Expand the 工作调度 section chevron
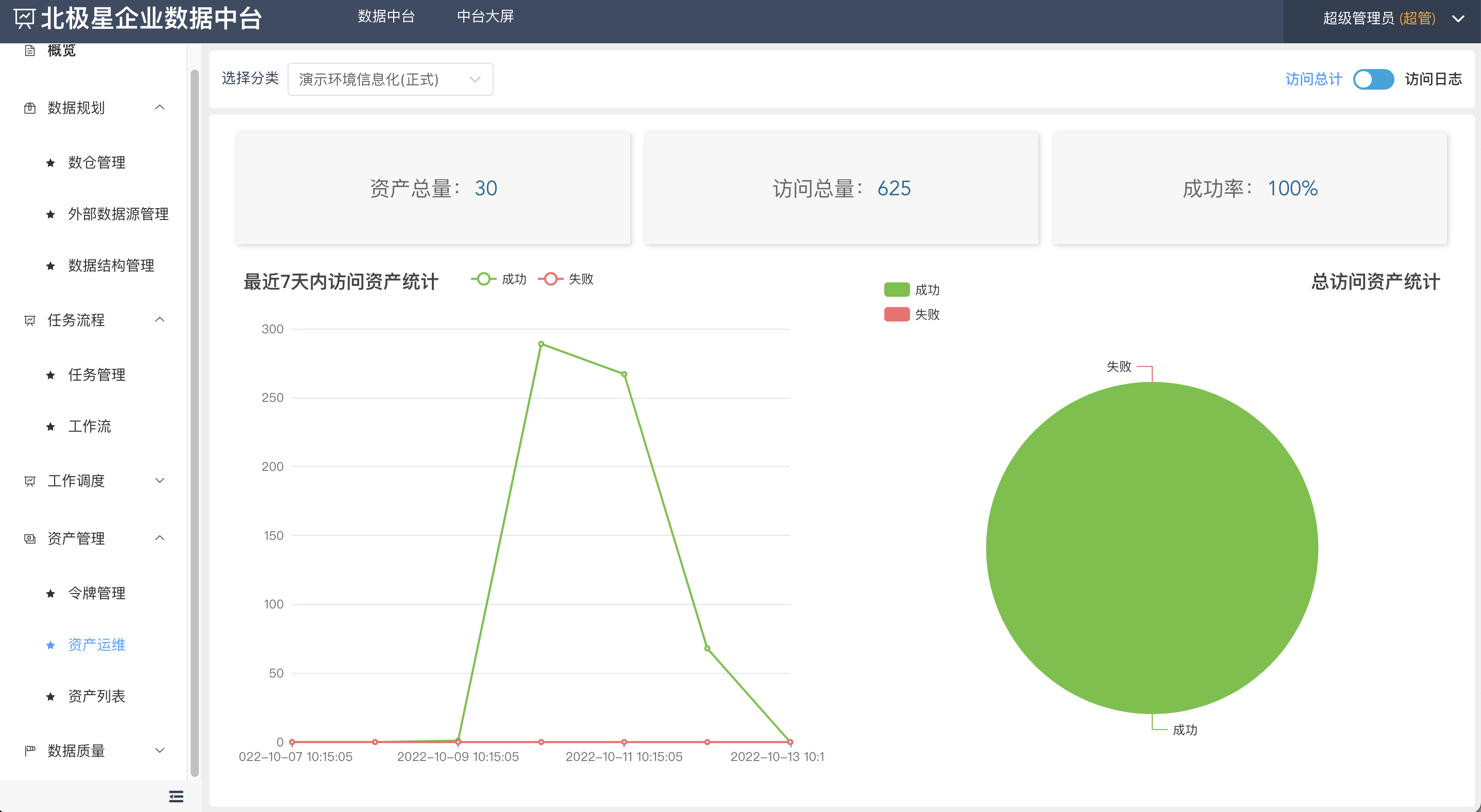Screen dimensions: 1481x812 click(160, 480)
